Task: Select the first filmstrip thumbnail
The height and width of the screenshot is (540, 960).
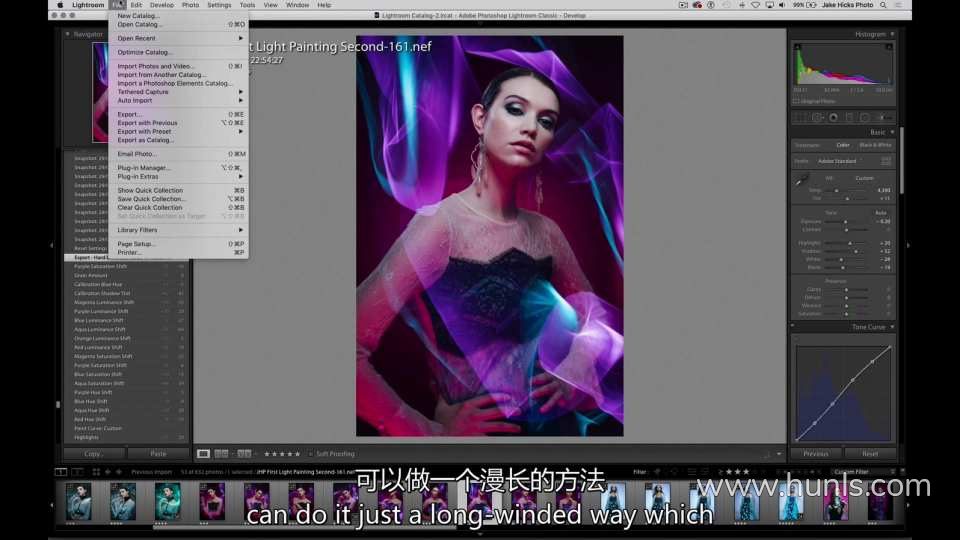Action: click(x=78, y=499)
